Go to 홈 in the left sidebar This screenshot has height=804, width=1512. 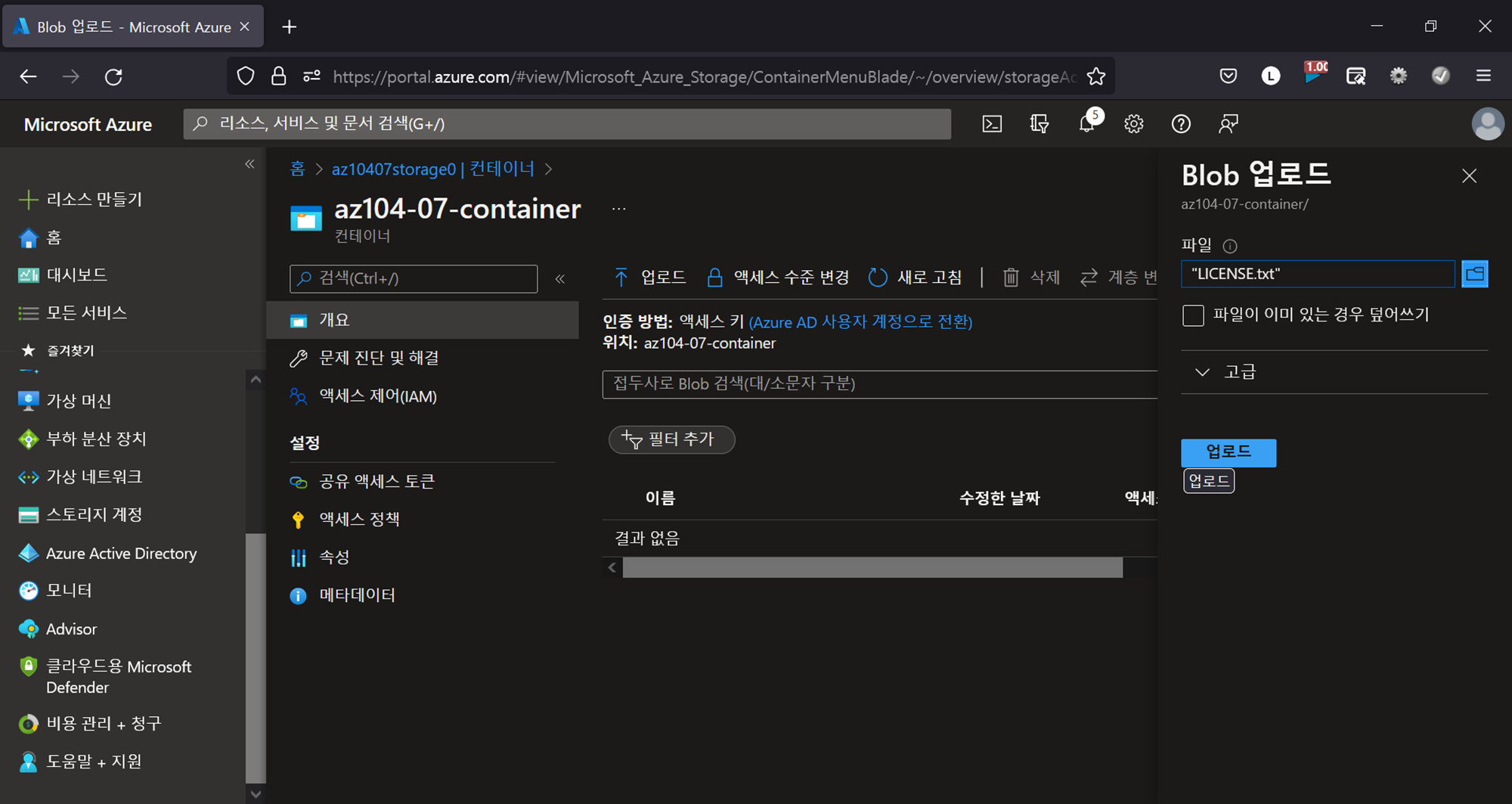(40, 237)
